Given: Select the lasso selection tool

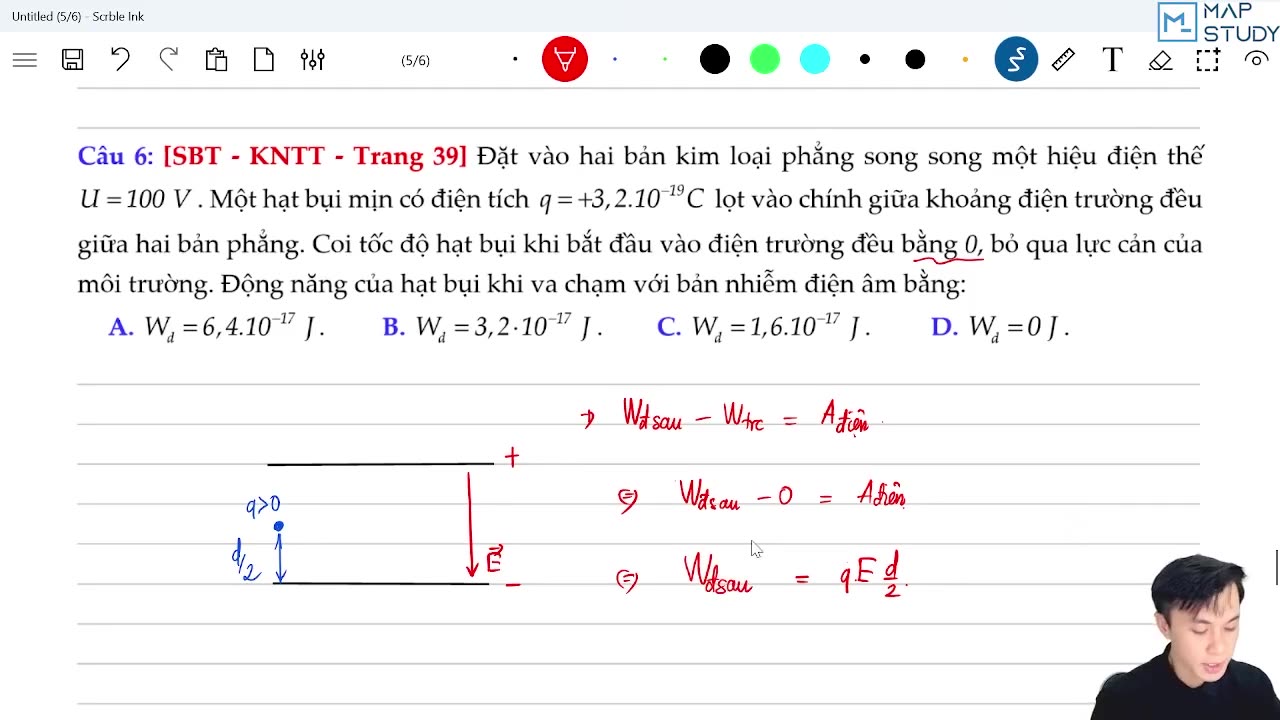Looking at the screenshot, I should (1208, 60).
